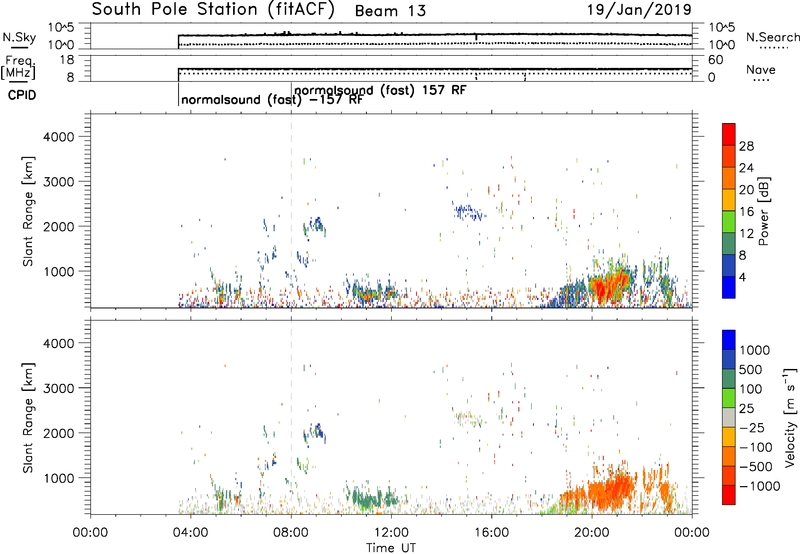Click the strong red power echo near 20:30

[607, 286]
